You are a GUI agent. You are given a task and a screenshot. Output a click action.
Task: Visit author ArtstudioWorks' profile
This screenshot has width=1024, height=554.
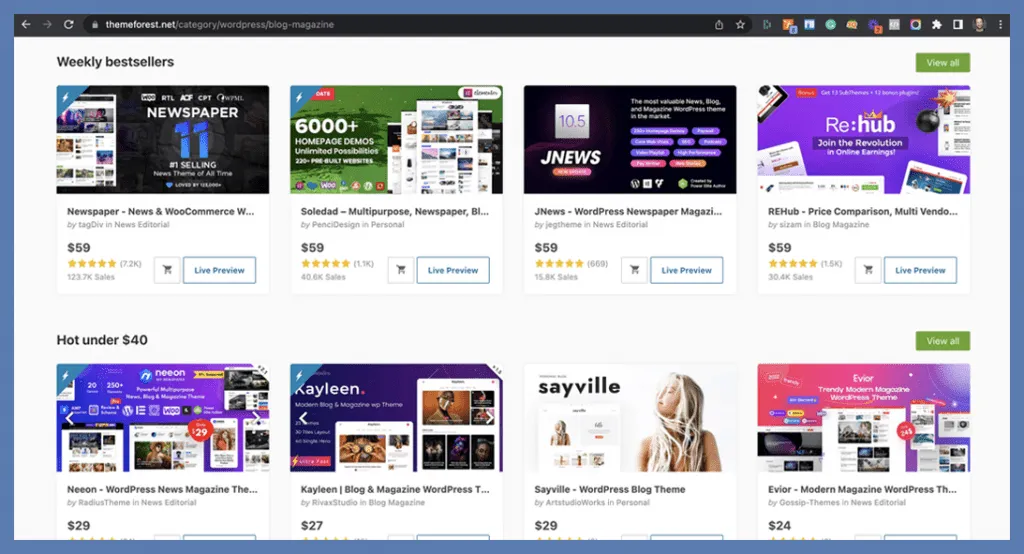[577, 503]
